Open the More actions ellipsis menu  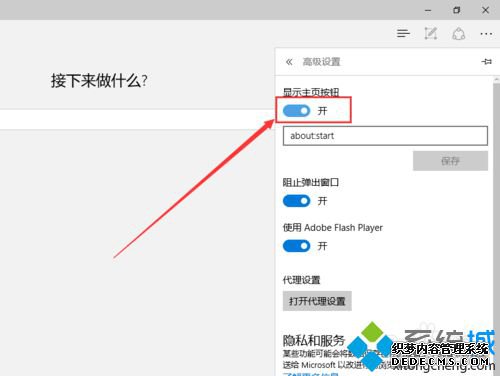[486, 34]
